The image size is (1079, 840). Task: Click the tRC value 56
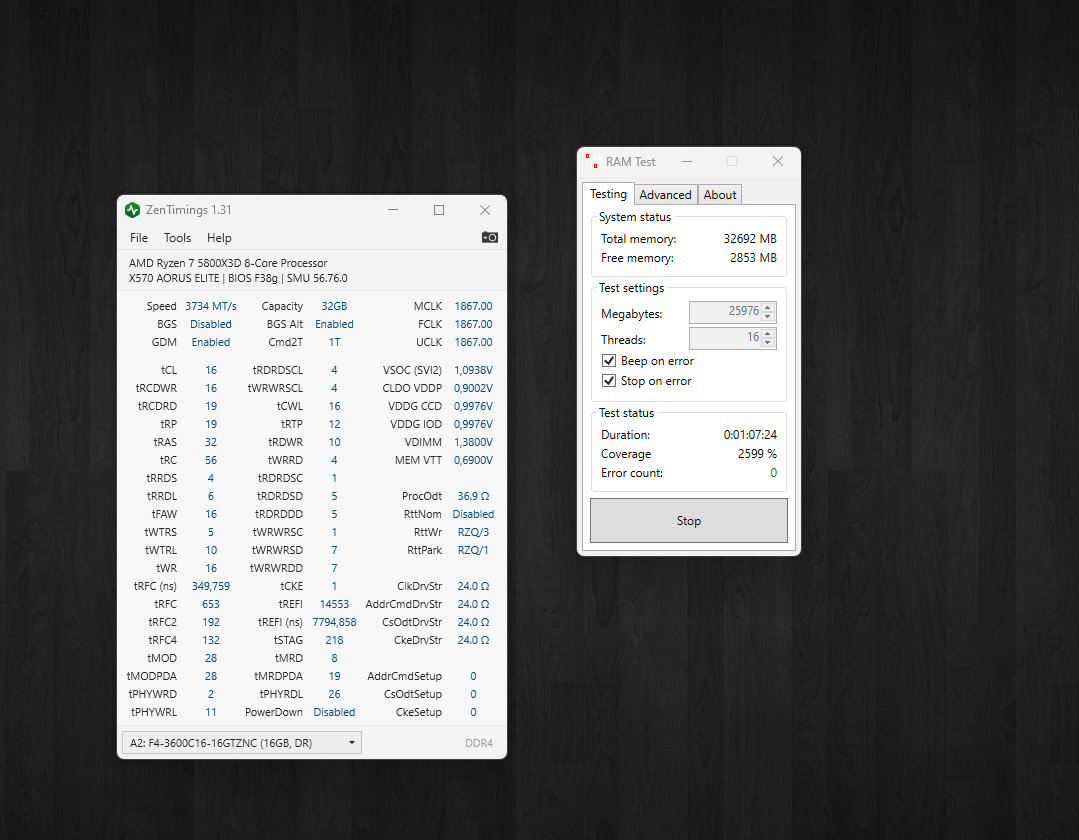(x=211, y=460)
